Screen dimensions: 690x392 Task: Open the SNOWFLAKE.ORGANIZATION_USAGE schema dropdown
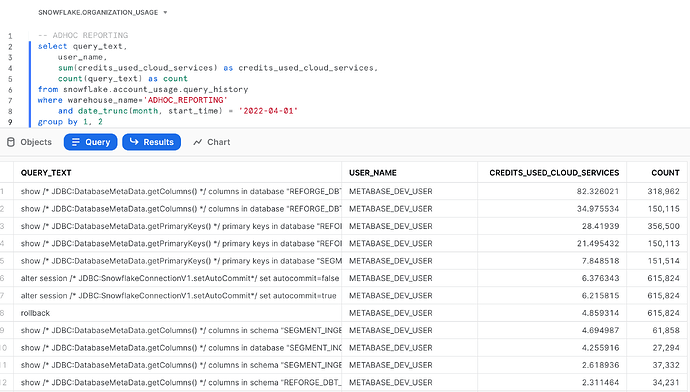click(103, 12)
